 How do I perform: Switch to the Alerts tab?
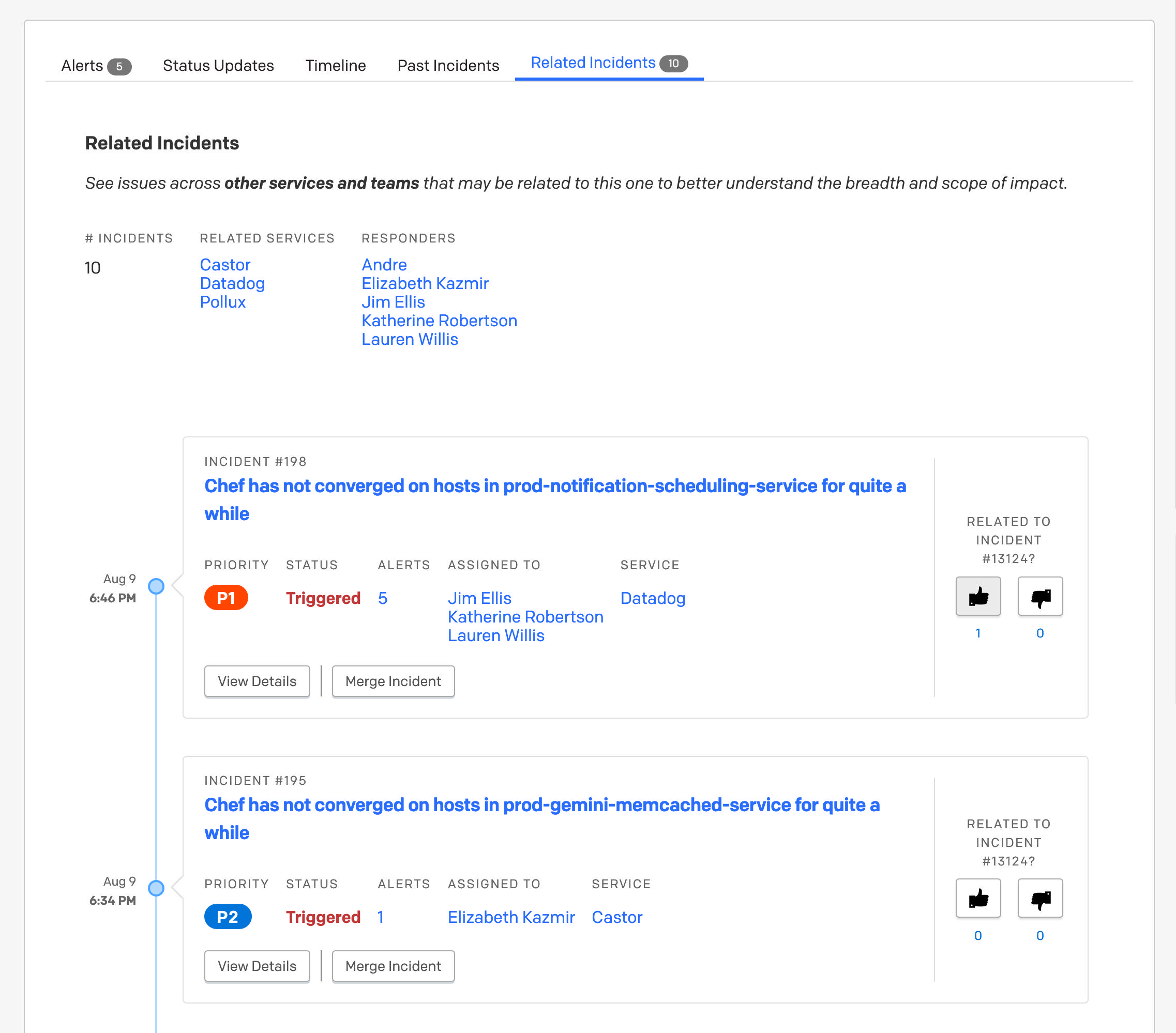(96, 66)
